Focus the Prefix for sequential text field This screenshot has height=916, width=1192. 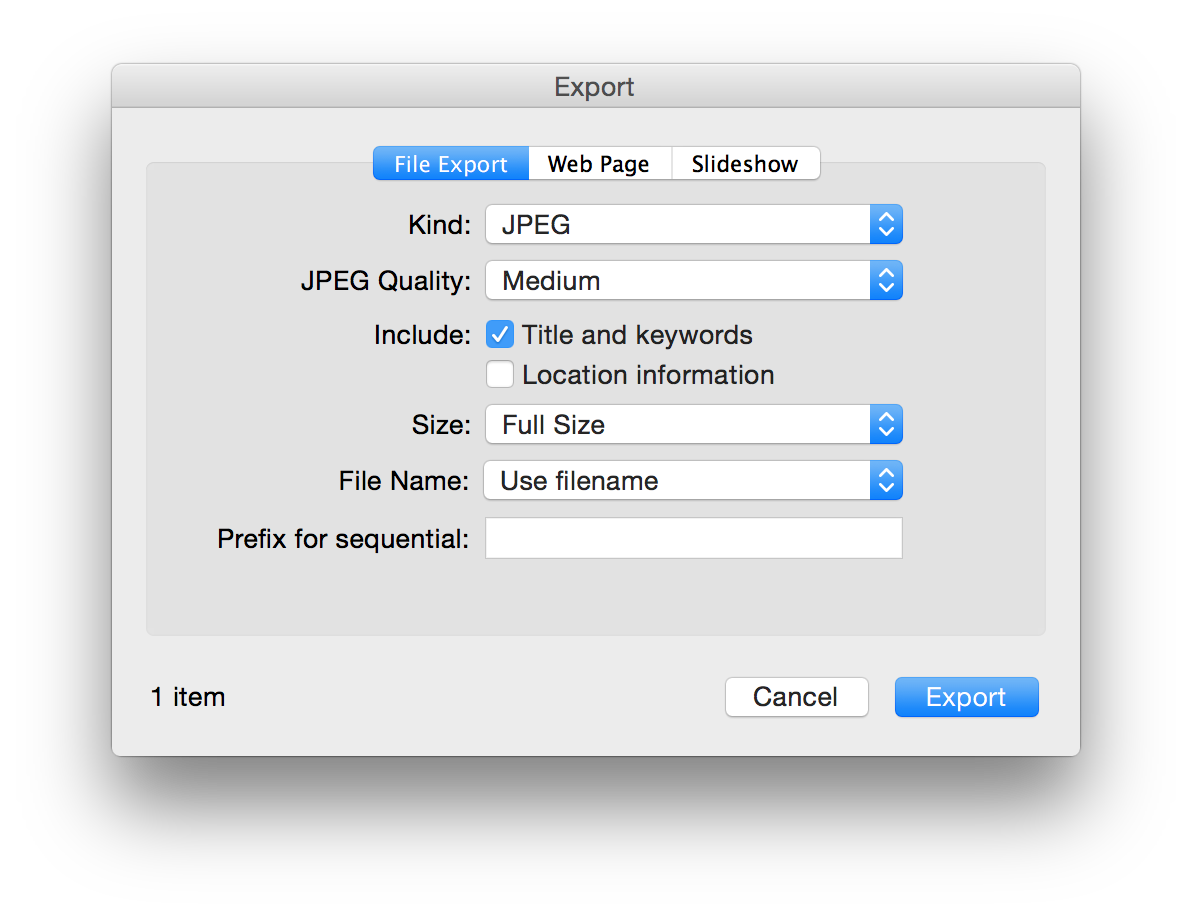(x=693, y=538)
